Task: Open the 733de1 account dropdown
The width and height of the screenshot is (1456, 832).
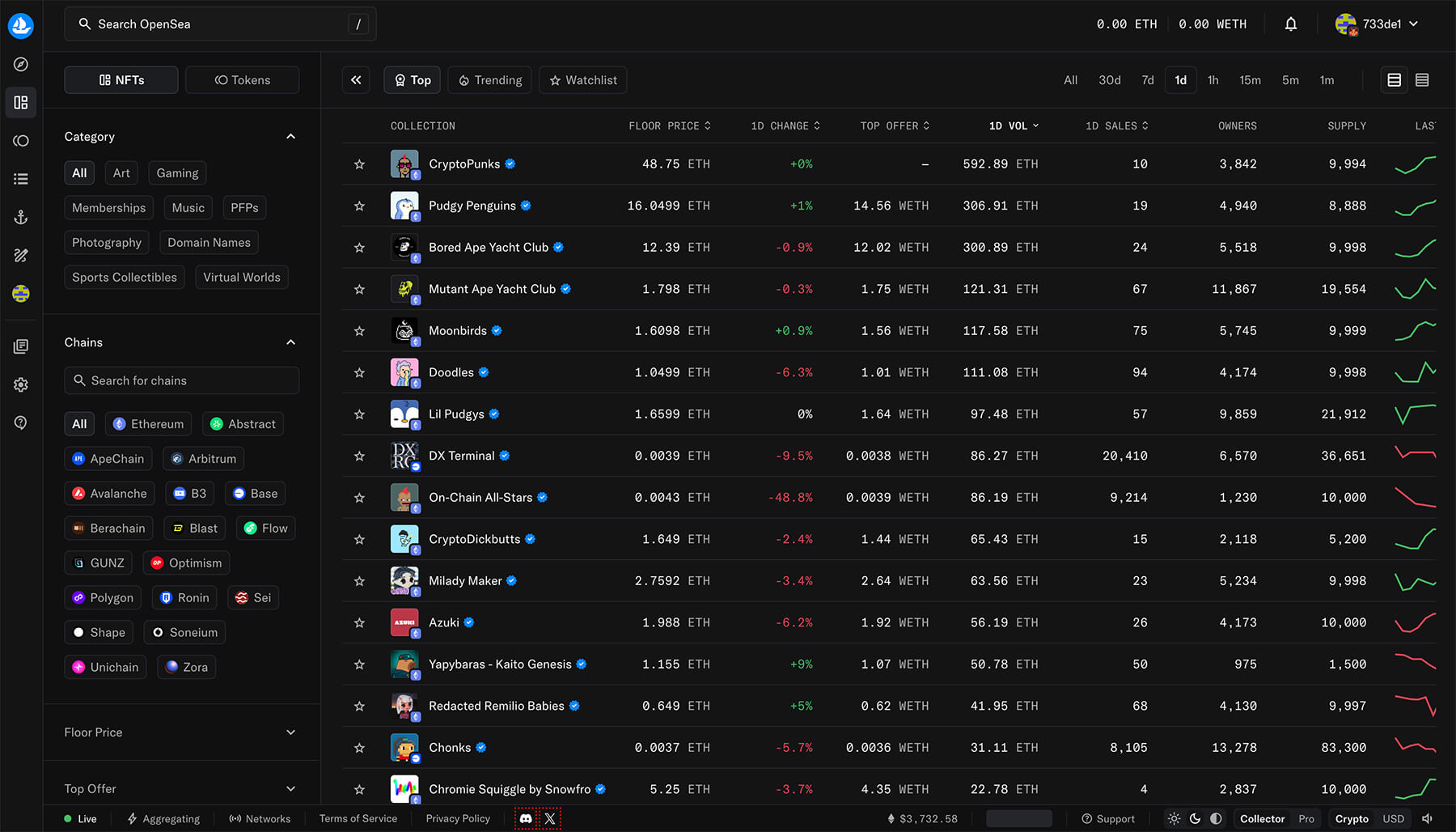Action: pyautogui.click(x=1378, y=24)
